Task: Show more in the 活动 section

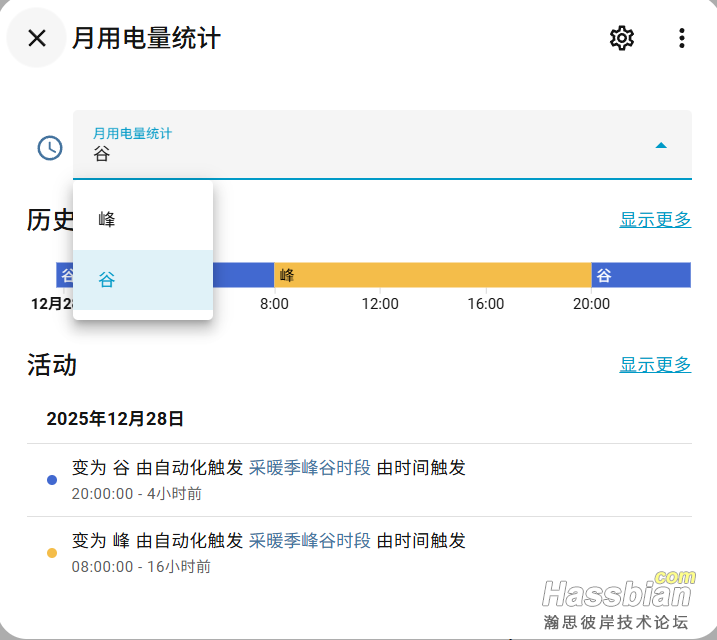Action: coord(655,365)
